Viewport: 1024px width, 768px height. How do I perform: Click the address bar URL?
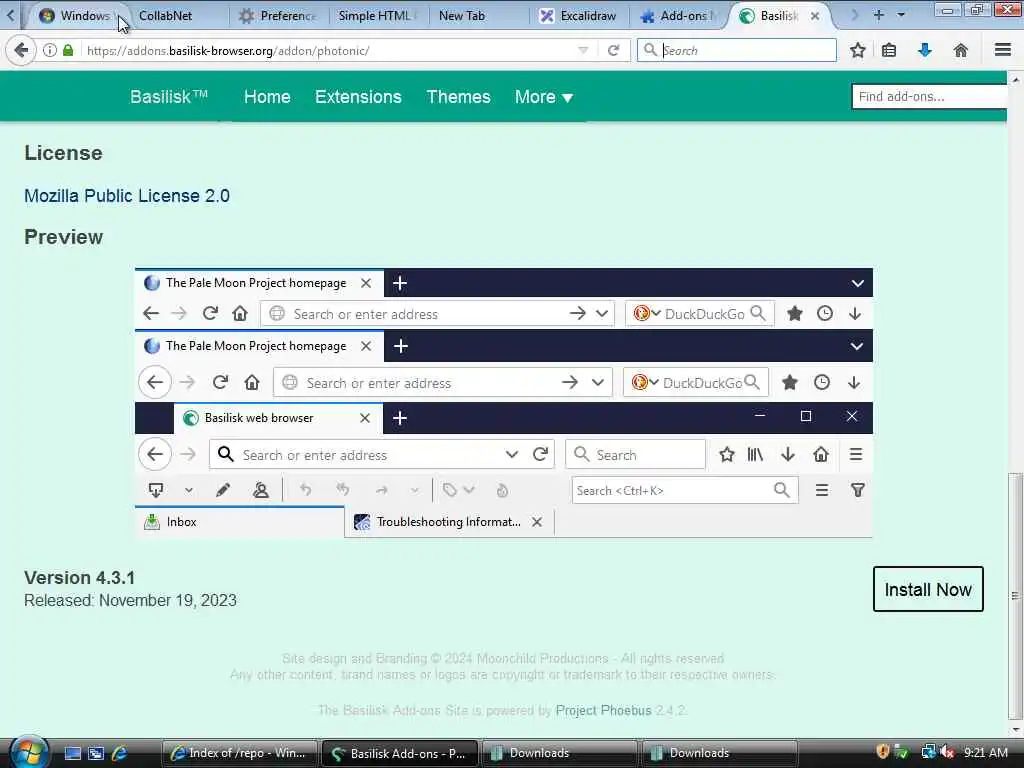pyautogui.click(x=228, y=50)
